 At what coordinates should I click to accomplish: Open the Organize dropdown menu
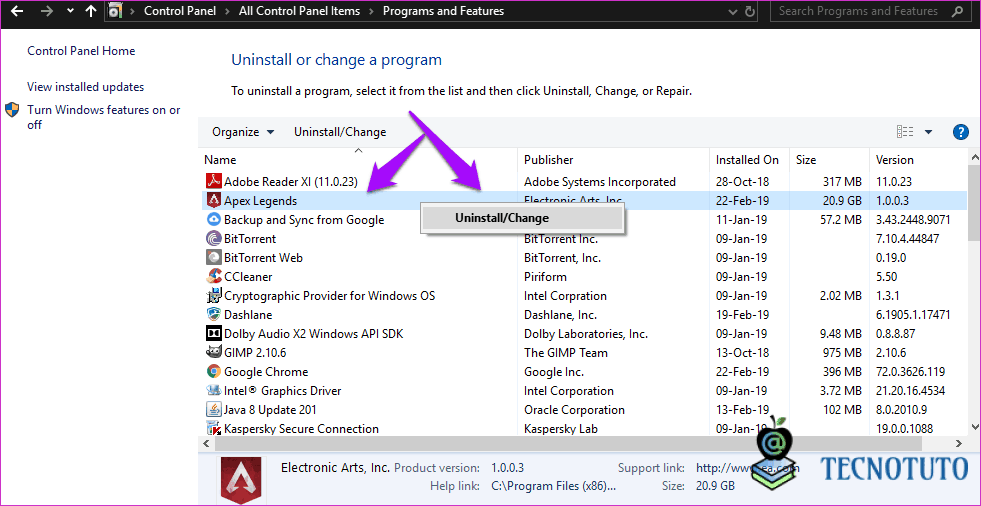[x=243, y=132]
